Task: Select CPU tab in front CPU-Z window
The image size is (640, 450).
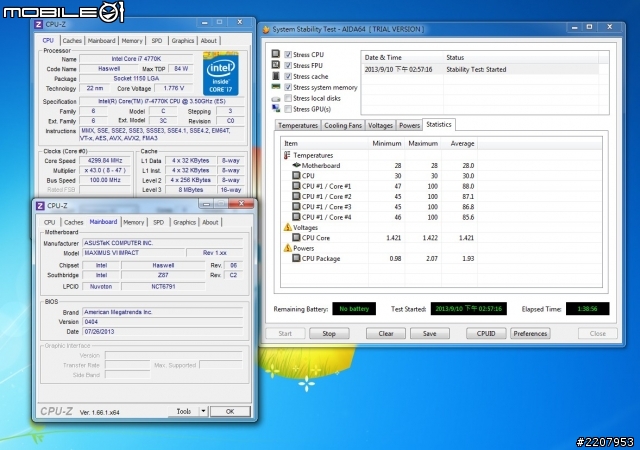Action: point(49,222)
